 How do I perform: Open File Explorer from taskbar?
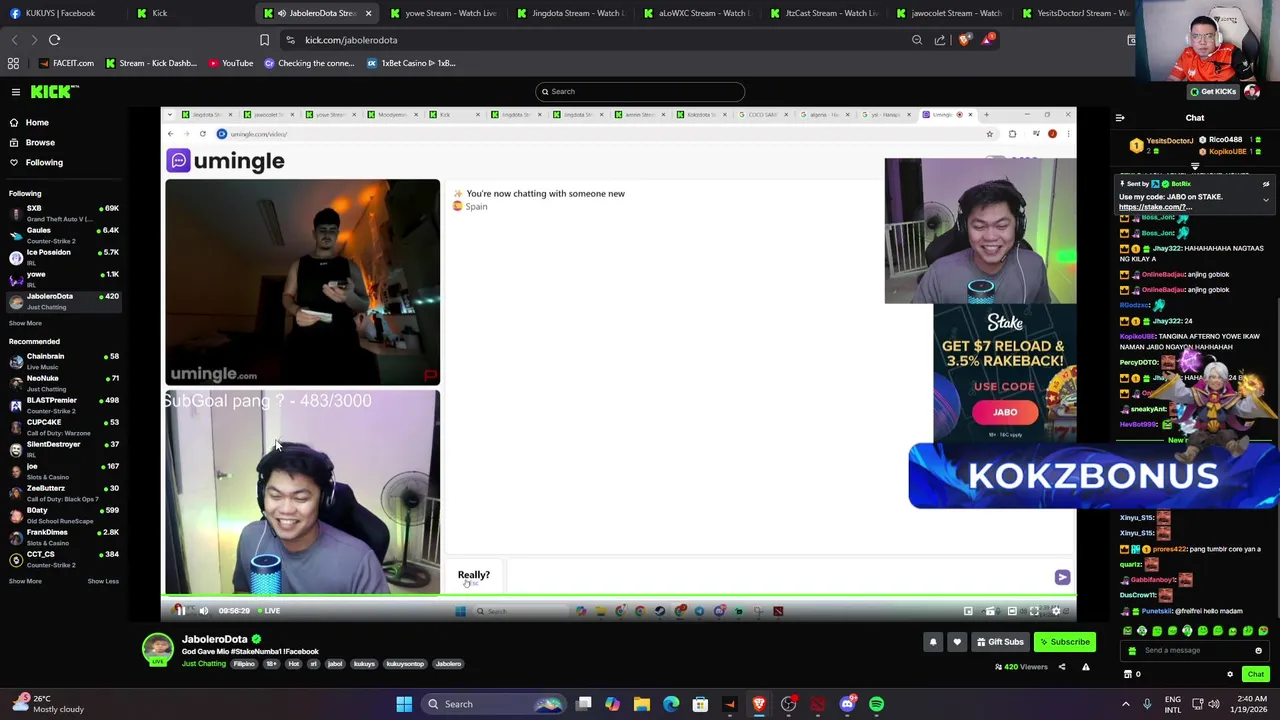[641, 704]
